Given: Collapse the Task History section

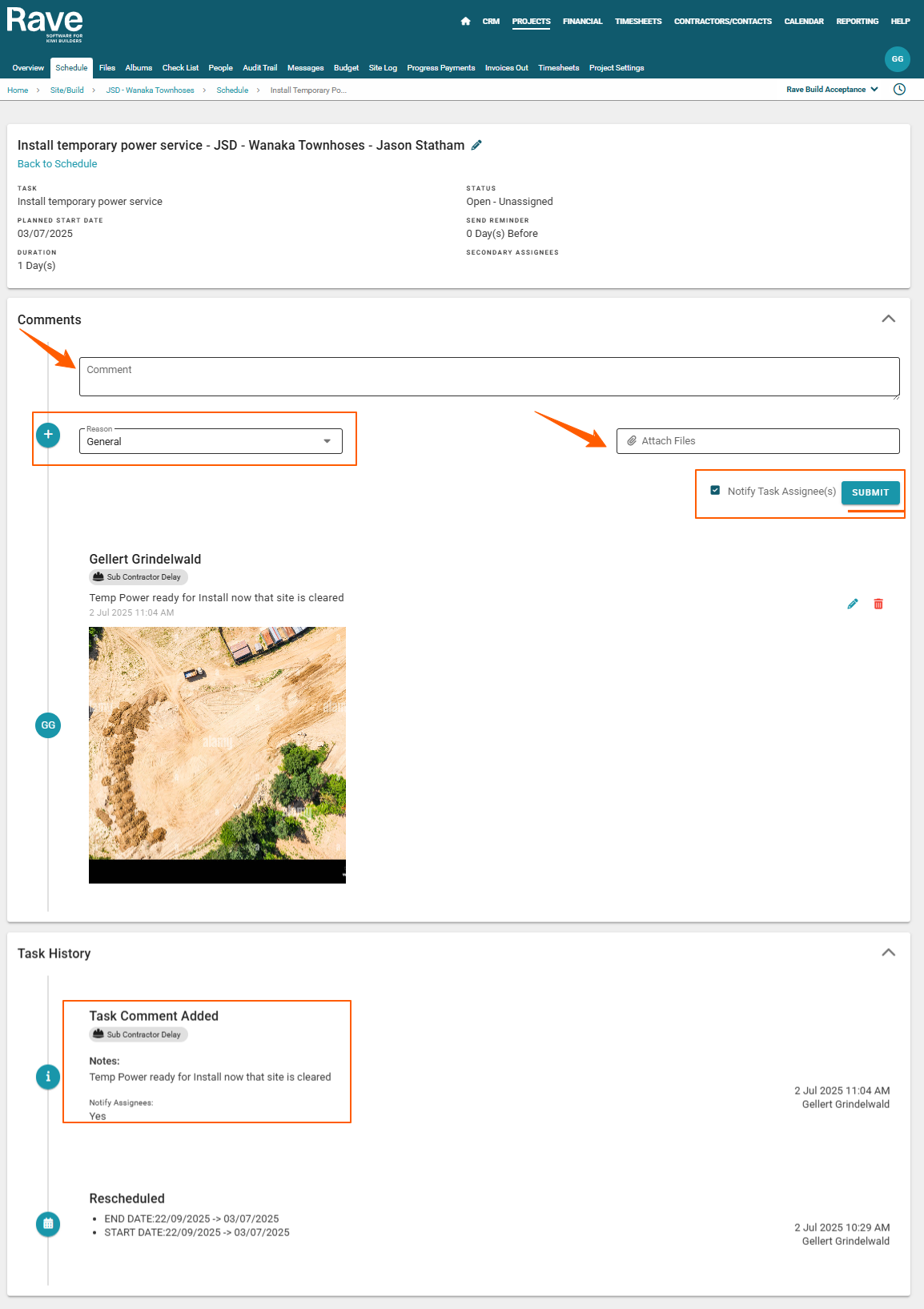Looking at the screenshot, I should pyautogui.click(x=888, y=953).
